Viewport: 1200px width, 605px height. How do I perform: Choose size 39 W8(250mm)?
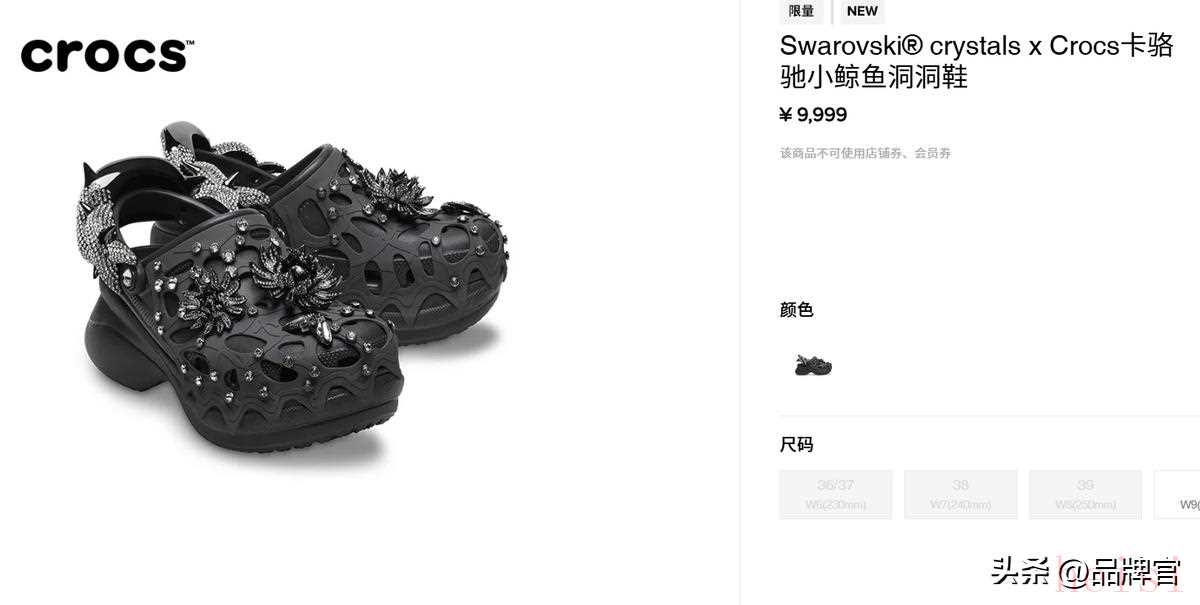pyautogui.click(x=1085, y=494)
